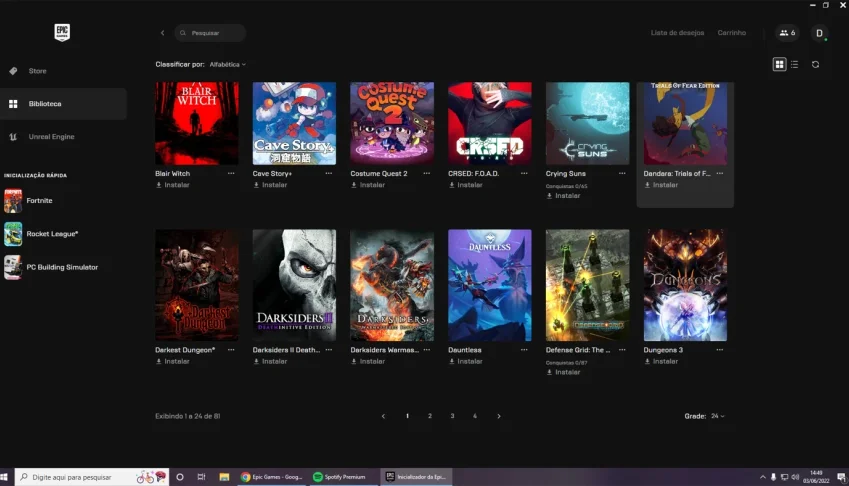Open options menu for Dauntless
This screenshot has width=849, height=486.
point(524,350)
